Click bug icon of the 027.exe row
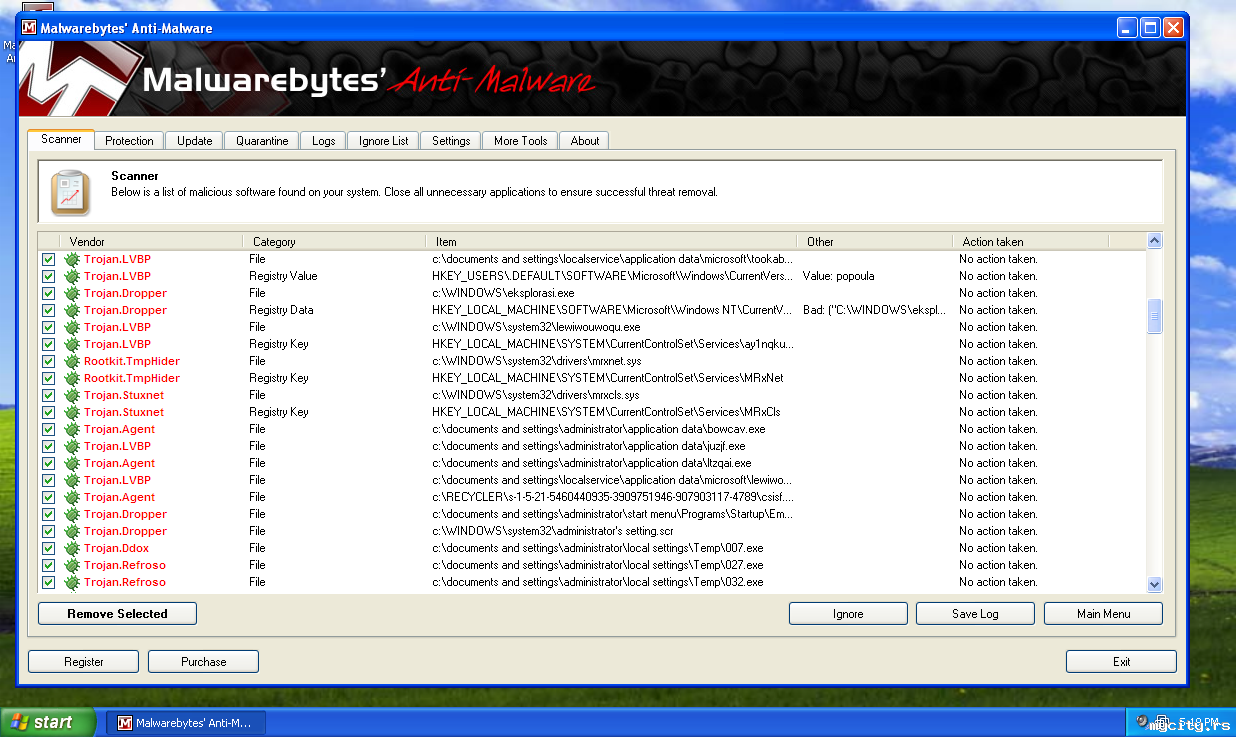1236x737 pixels. coord(72,565)
